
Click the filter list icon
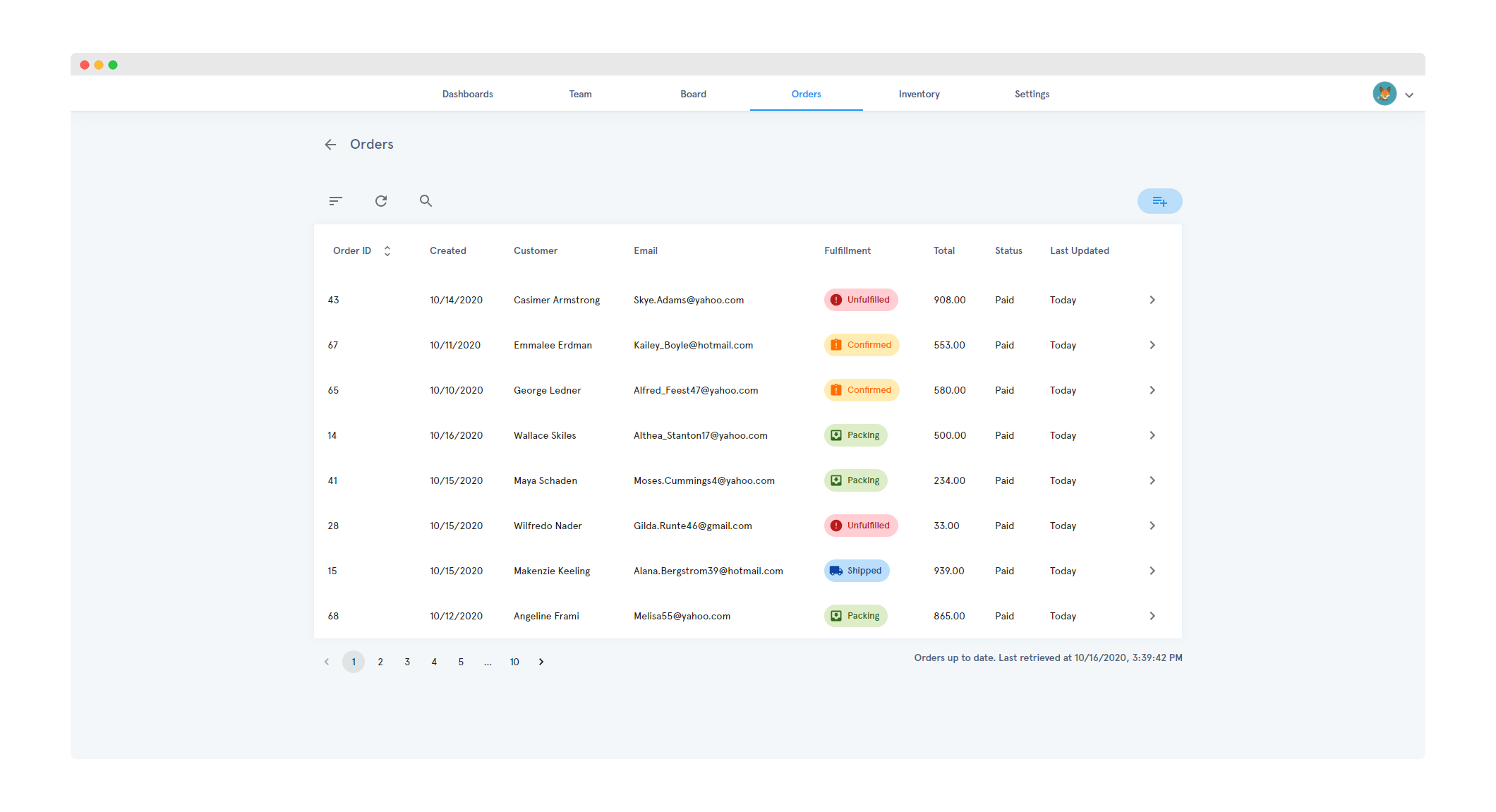335,201
